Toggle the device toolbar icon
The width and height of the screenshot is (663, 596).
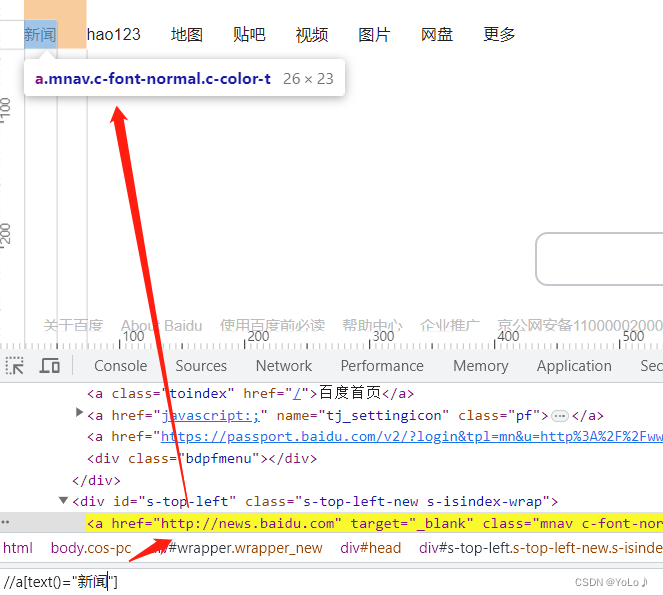pyautogui.click(x=49, y=366)
